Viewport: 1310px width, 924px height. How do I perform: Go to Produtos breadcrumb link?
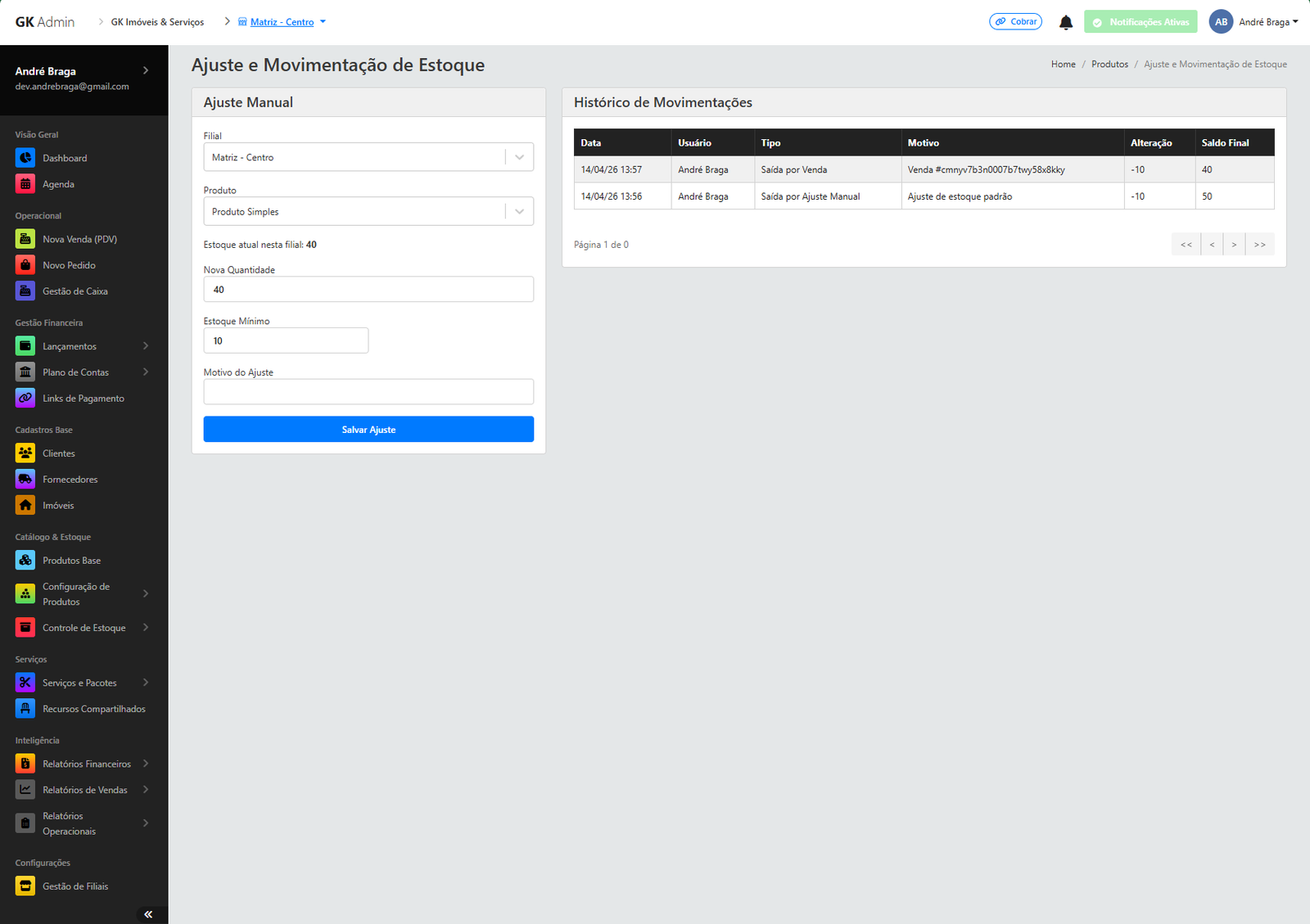coord(1109,65)
